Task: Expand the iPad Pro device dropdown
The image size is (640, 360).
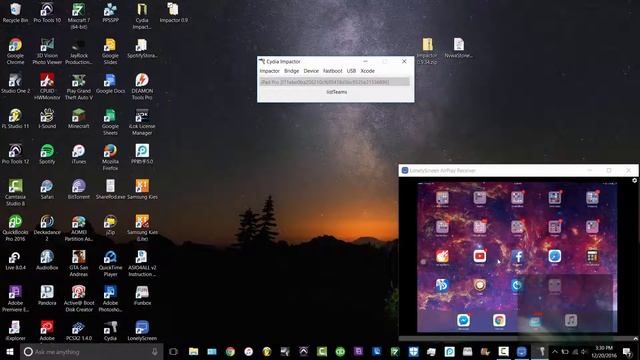Action: [x=335, y=82]
